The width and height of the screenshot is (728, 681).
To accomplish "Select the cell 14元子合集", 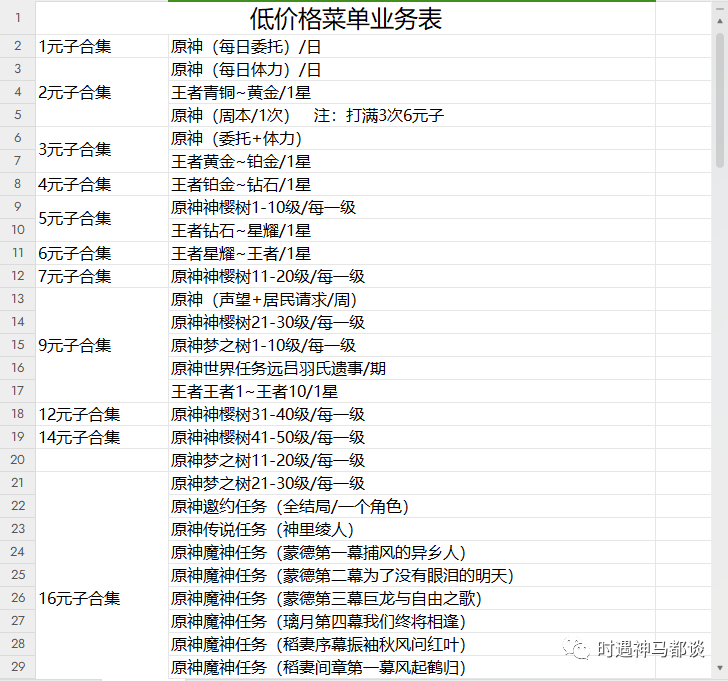I will pyautogui.click(x=102, y=437).
